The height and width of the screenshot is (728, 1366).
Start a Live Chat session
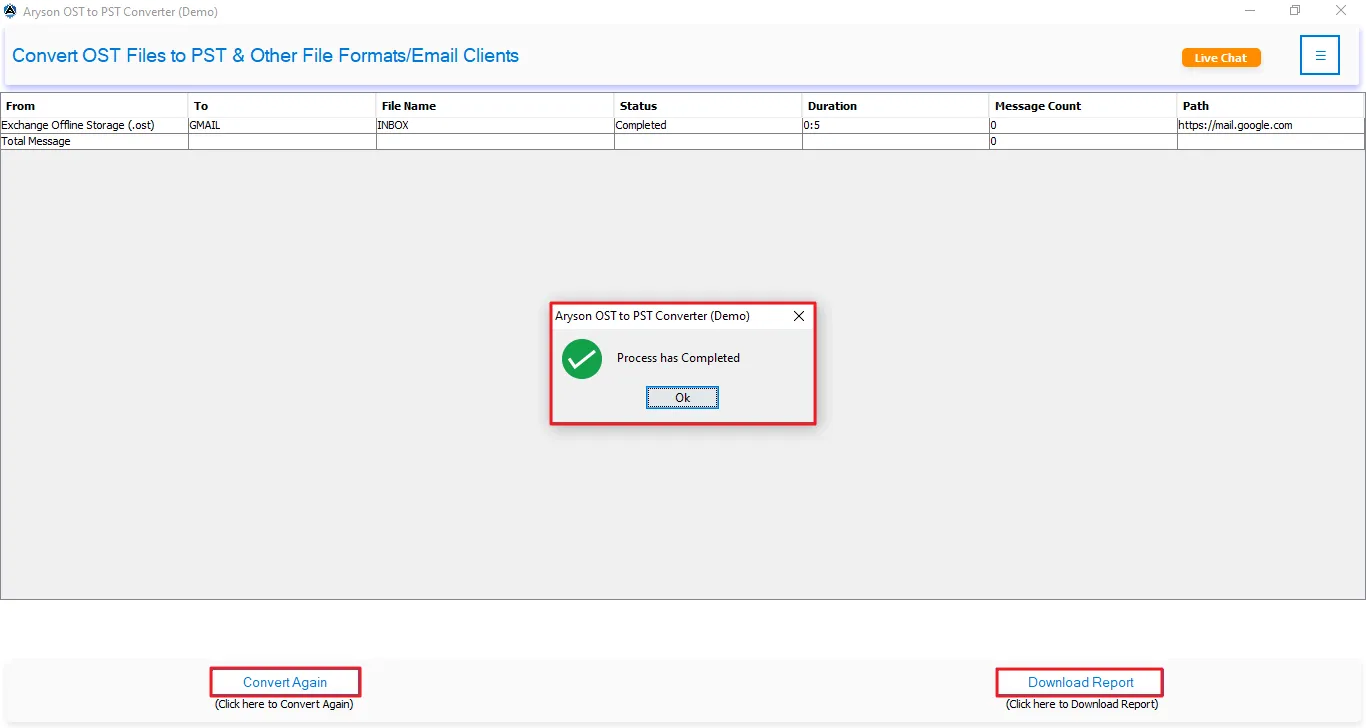(x=1220, y=57)
